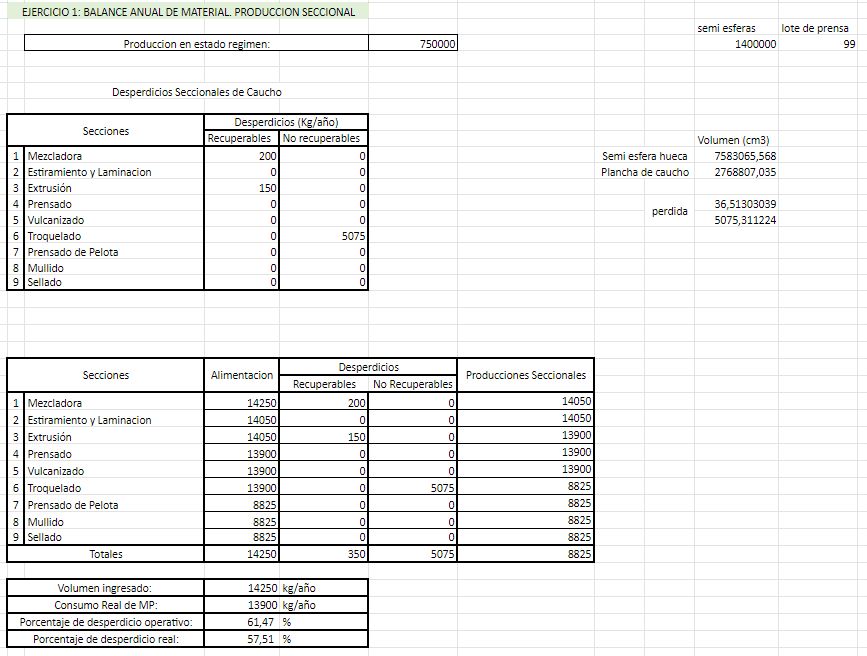Select Troquelado no recuperables cell 5075 in first table
This screenshot has height=656, width=867.
click(x=323, y=236)
